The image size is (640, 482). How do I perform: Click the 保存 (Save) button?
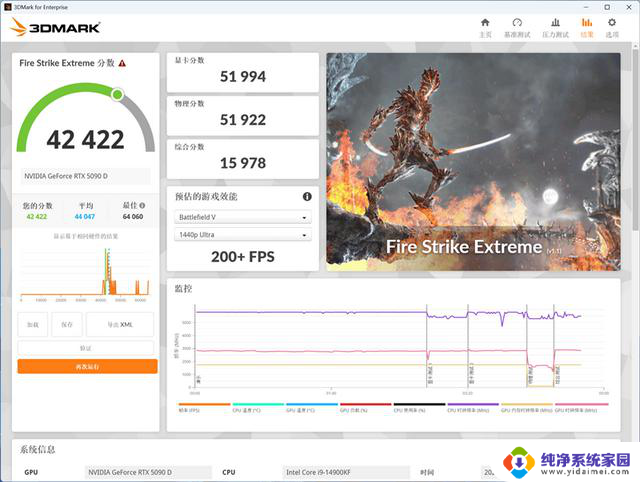pos(67,324)
